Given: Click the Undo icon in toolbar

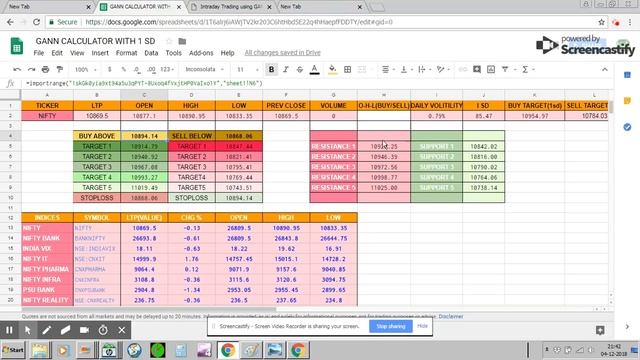Looking at the screenshot, I should (x=17, y=70).
